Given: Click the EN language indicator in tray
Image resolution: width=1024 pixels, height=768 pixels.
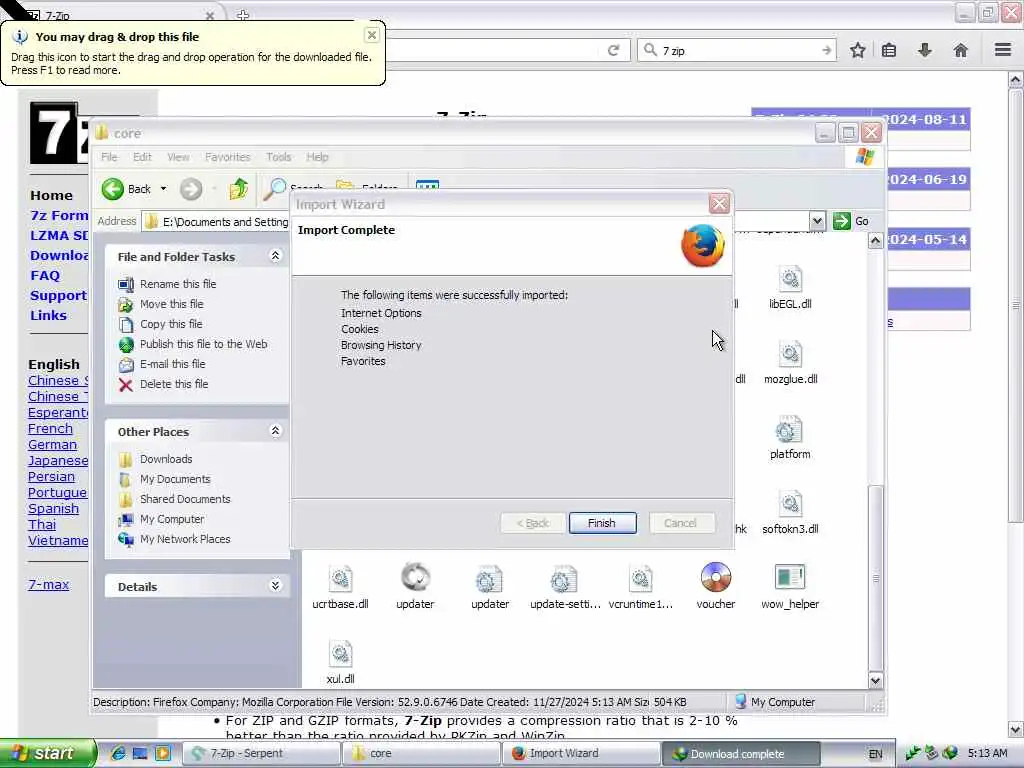Looking at the screenshot, I should (875, 754).
